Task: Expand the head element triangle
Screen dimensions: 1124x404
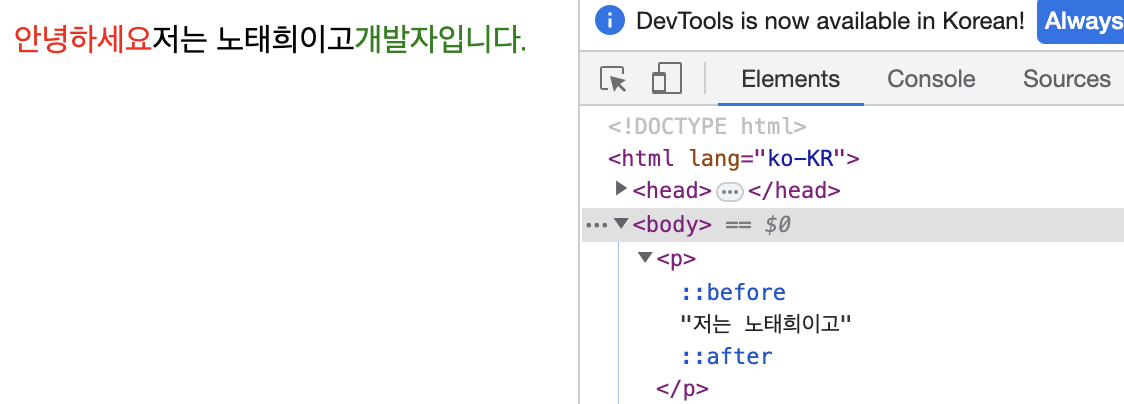Action: pyautogui.click(x=621, y=189)
